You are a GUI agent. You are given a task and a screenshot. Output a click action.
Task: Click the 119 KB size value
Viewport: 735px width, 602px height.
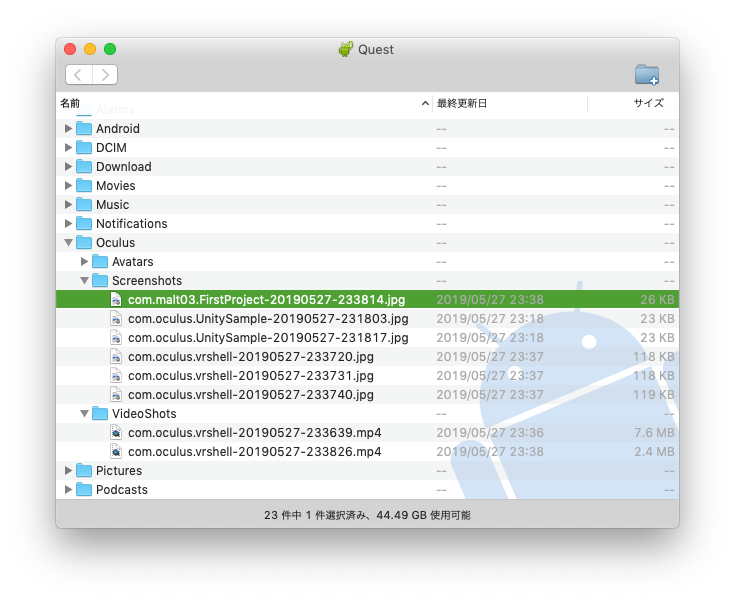pyautogui.click(x=654, y=394)
